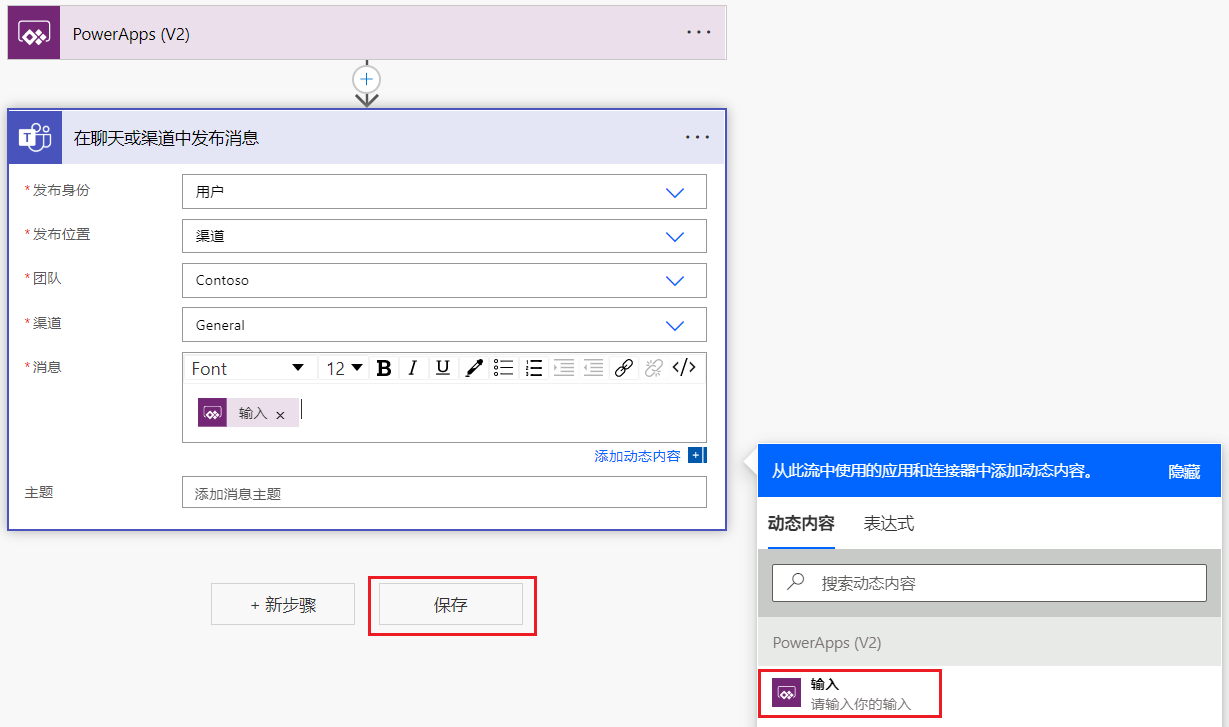Click the 在聊天或渠道中发布消息 title
Screen dimensions: 1229x727
166,138
